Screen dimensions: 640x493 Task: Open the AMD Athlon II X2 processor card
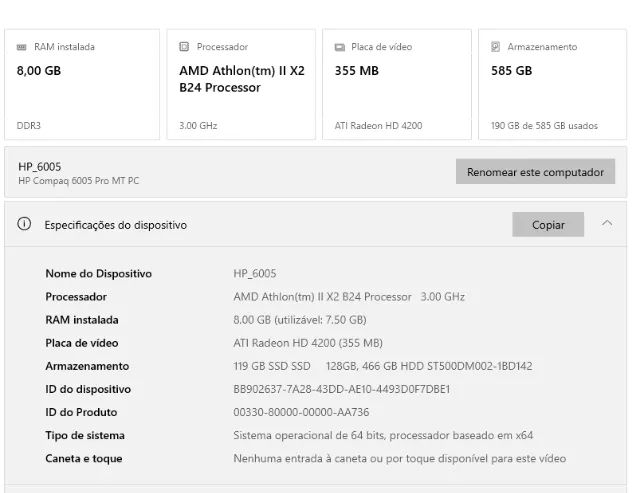pyautogui.click(x=241, y=84)
